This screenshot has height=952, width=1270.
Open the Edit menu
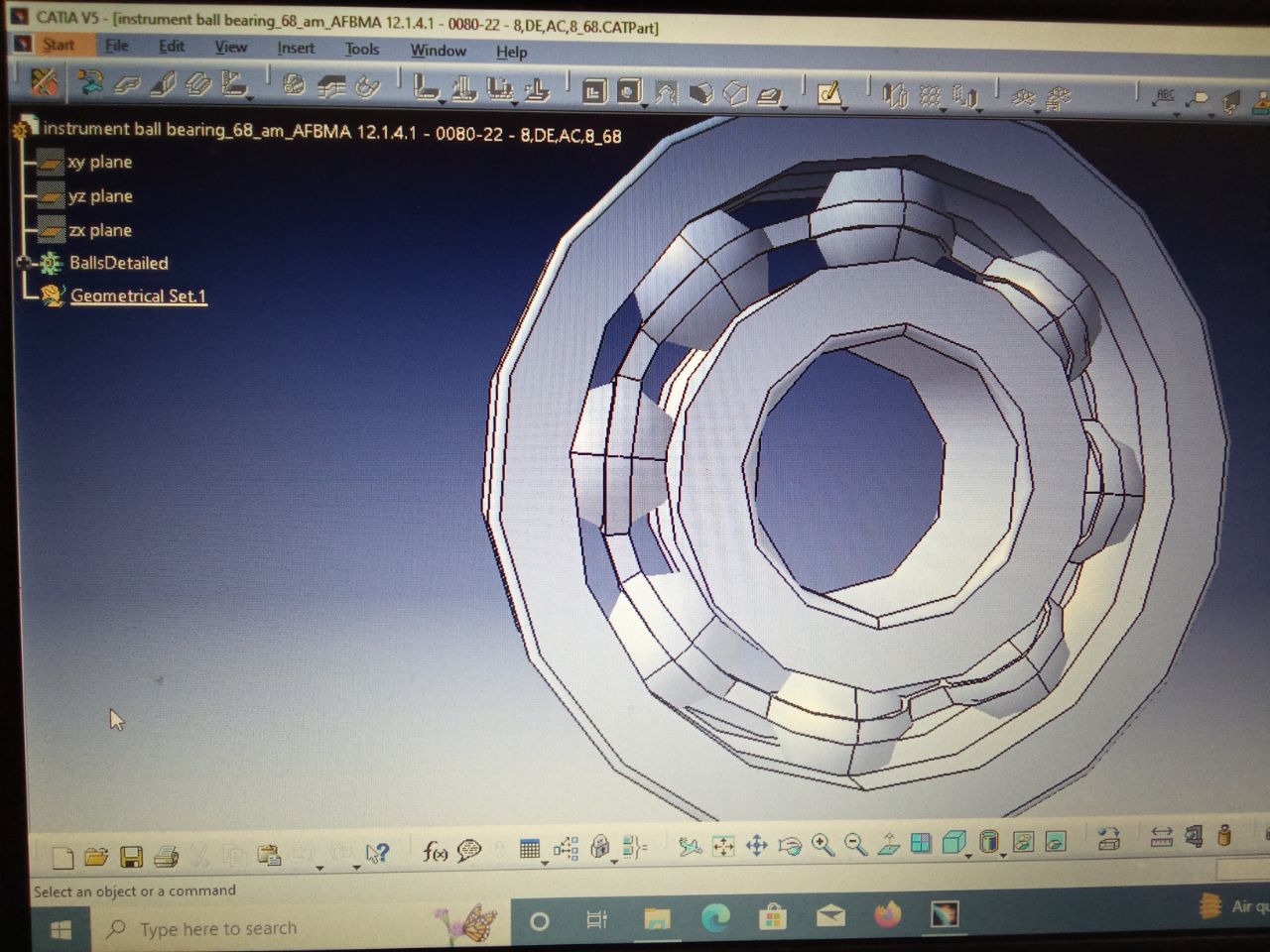tap(172, 46)
